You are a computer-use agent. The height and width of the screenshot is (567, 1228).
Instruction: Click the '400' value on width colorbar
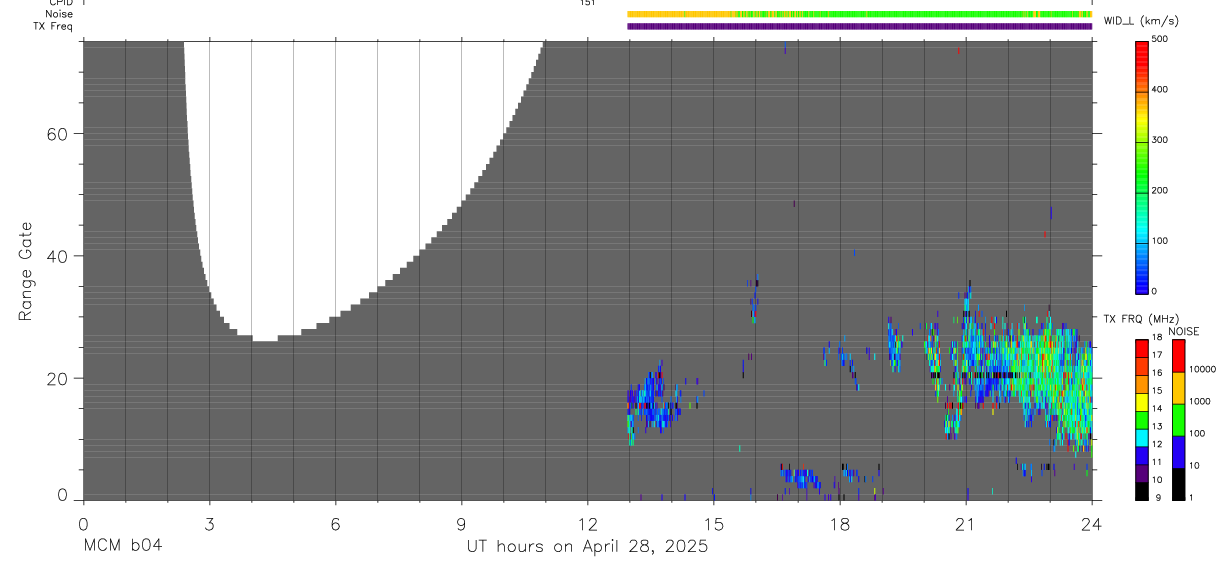[x=1161, y=90]
